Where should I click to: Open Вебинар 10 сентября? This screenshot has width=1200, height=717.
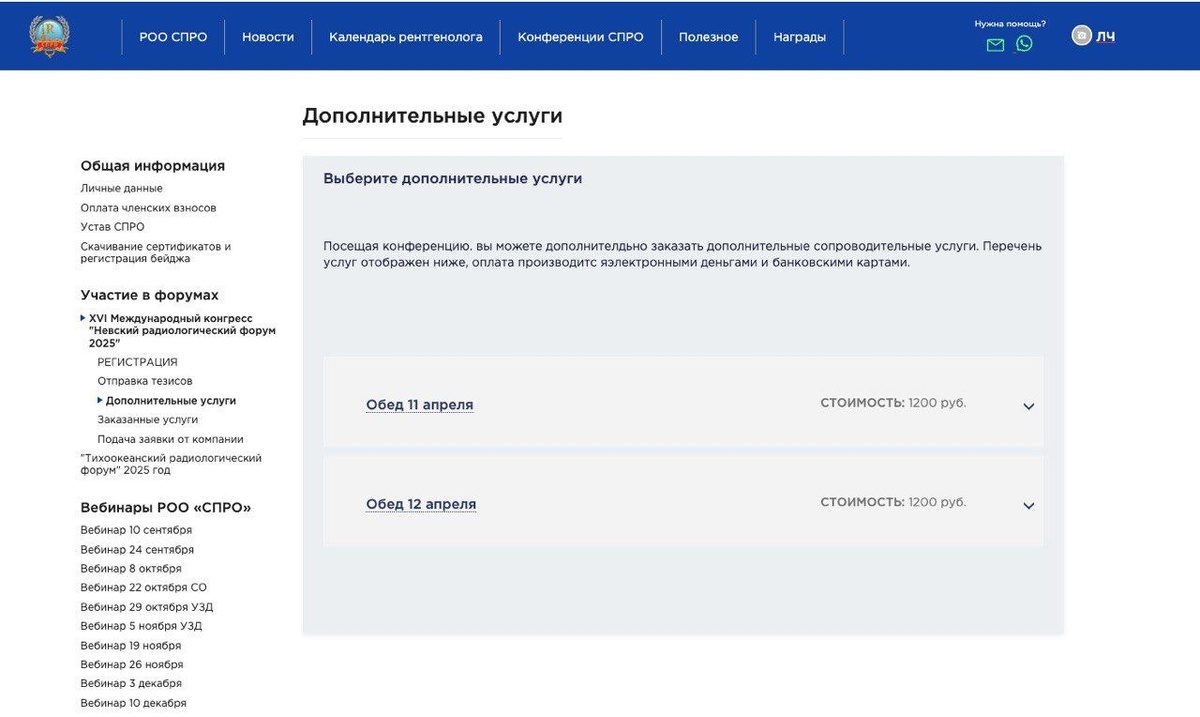click(136, 530)
